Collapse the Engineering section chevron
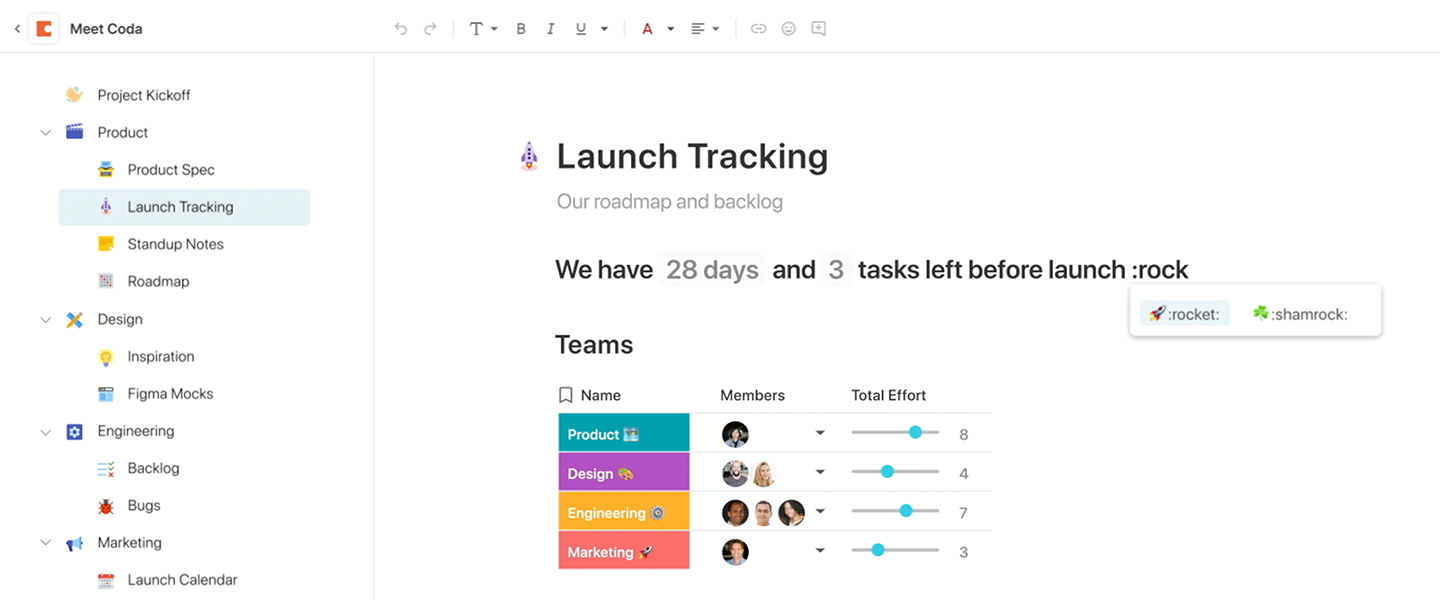 [x=45, y=431]
